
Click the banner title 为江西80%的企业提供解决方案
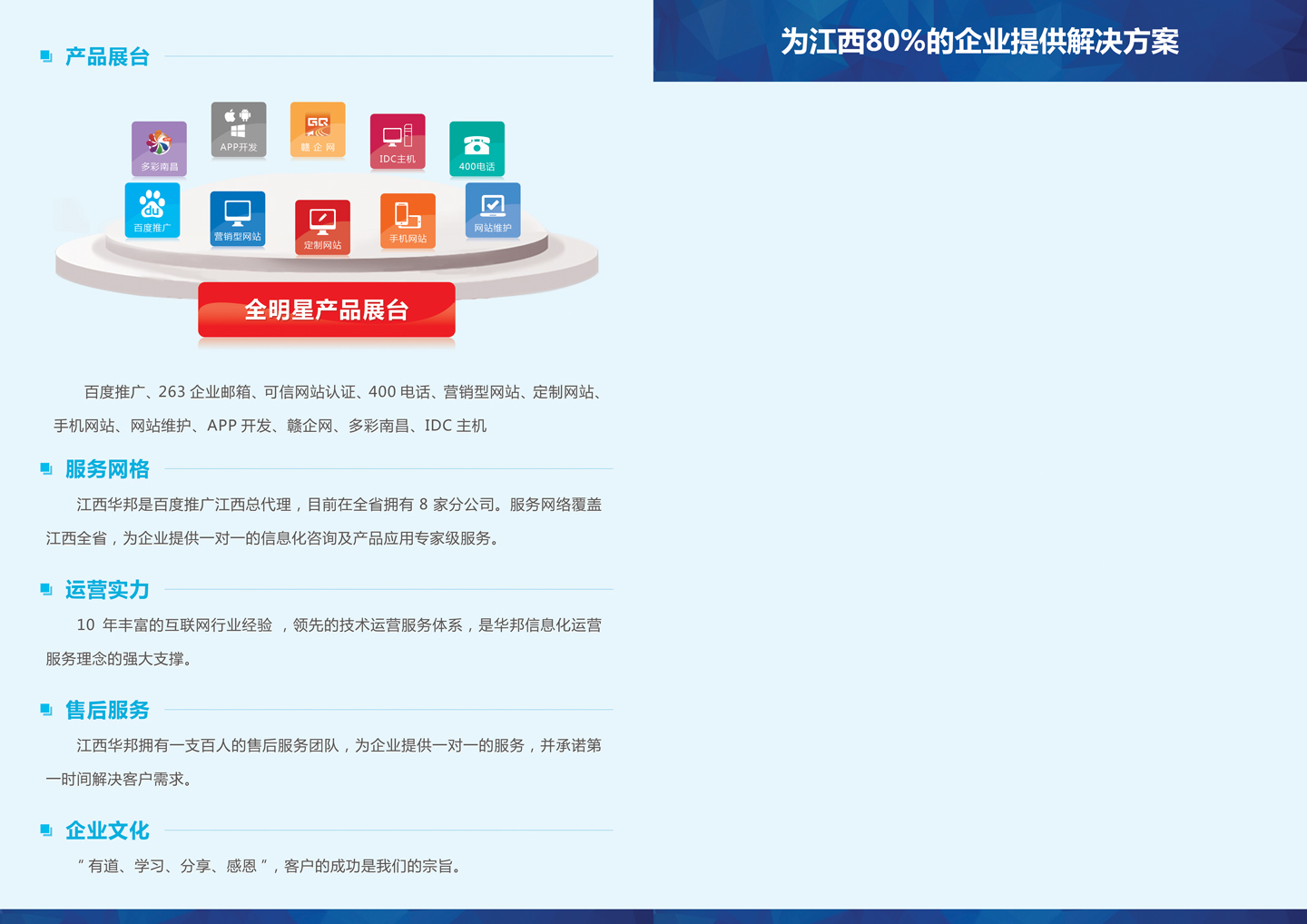point(980,42)
